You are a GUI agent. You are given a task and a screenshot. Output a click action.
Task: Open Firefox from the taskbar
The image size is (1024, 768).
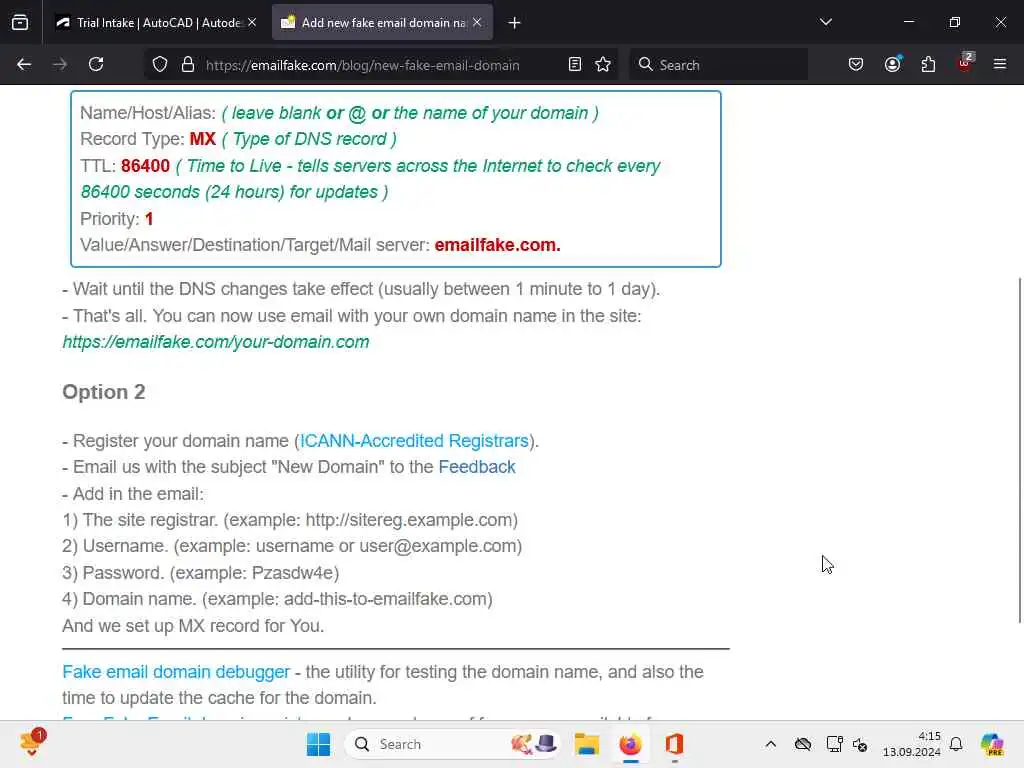click(x=630, y=744)
